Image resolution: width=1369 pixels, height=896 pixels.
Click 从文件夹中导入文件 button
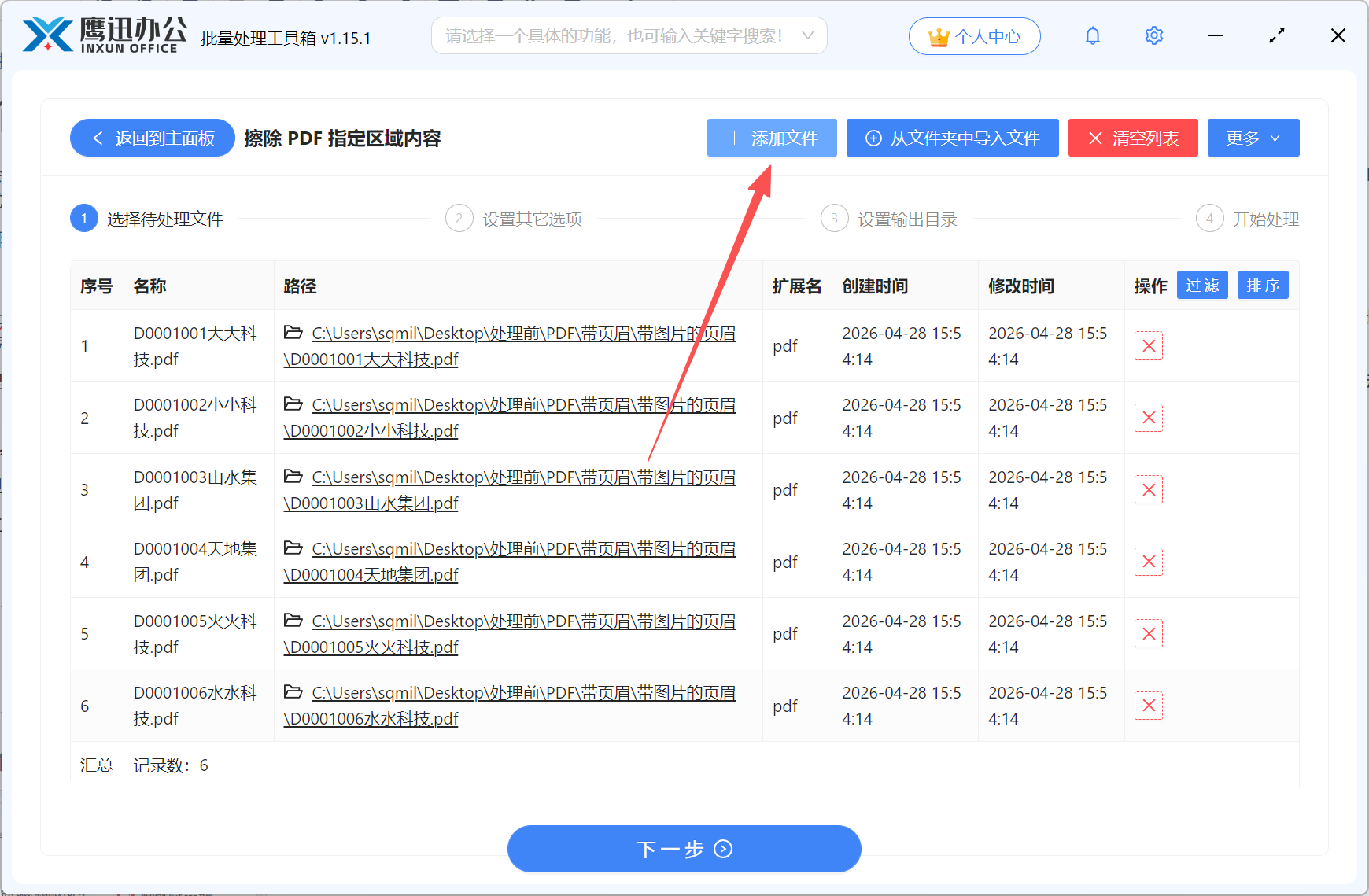pyautogui.click(x=952, y=138)
